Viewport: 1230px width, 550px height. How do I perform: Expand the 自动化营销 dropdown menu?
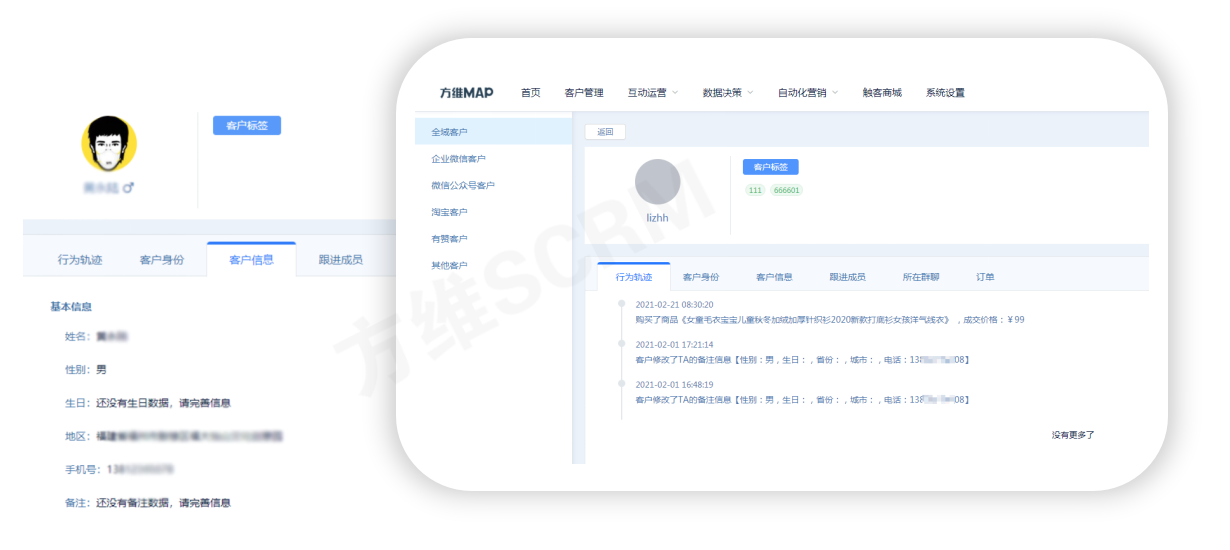click(x=807, y=93)
